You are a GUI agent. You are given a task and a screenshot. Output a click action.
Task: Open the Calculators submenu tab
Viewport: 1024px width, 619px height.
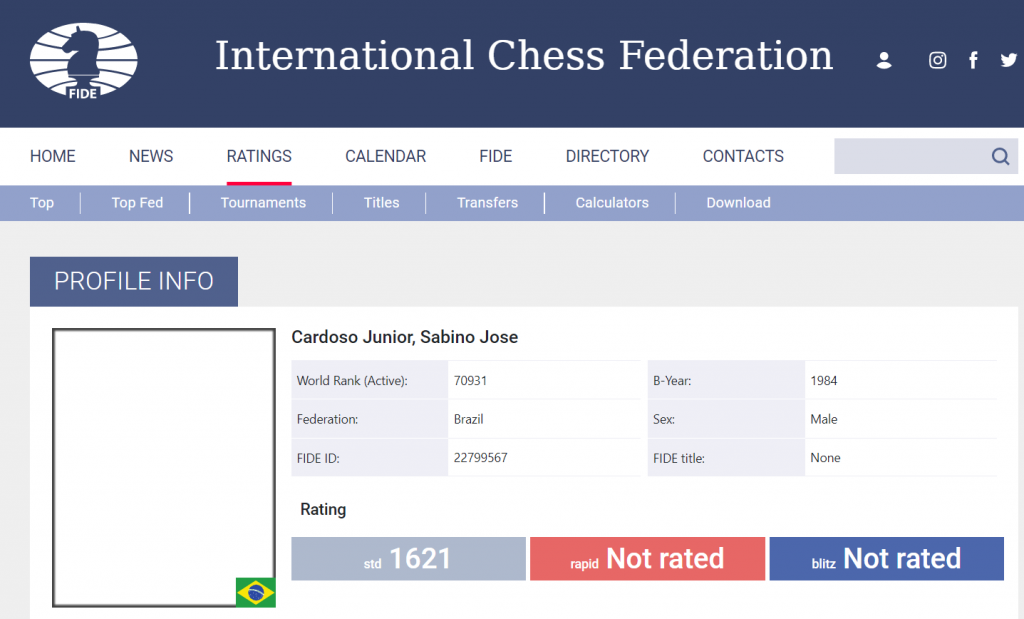coord(612,202)
